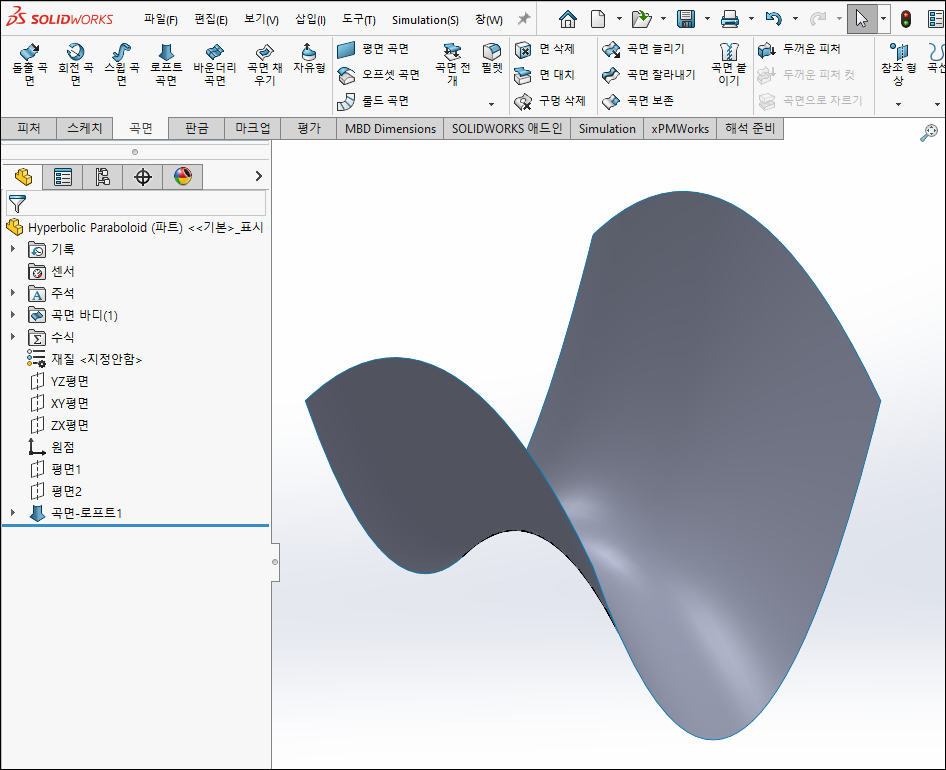Open the Simulation(S) menu
Screen dimensions: 946x770
(425, 19)
